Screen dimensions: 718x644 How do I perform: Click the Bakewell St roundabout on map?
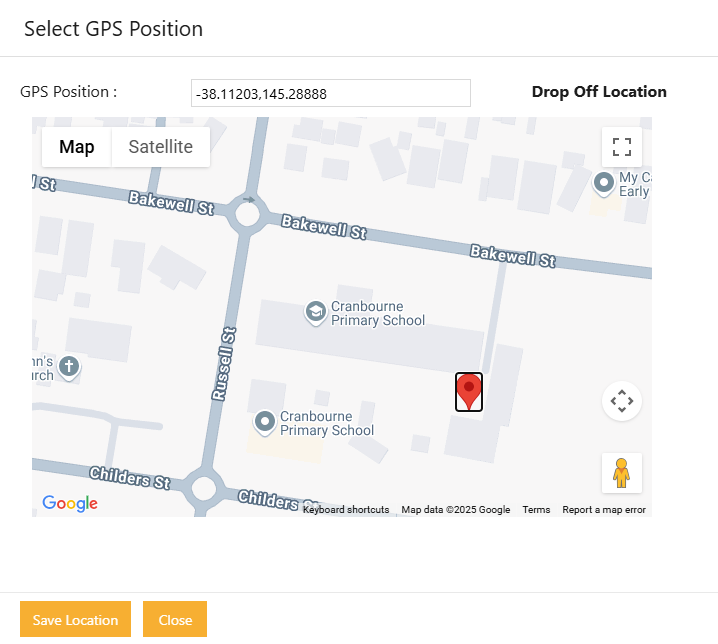click(x=246, y=212)
